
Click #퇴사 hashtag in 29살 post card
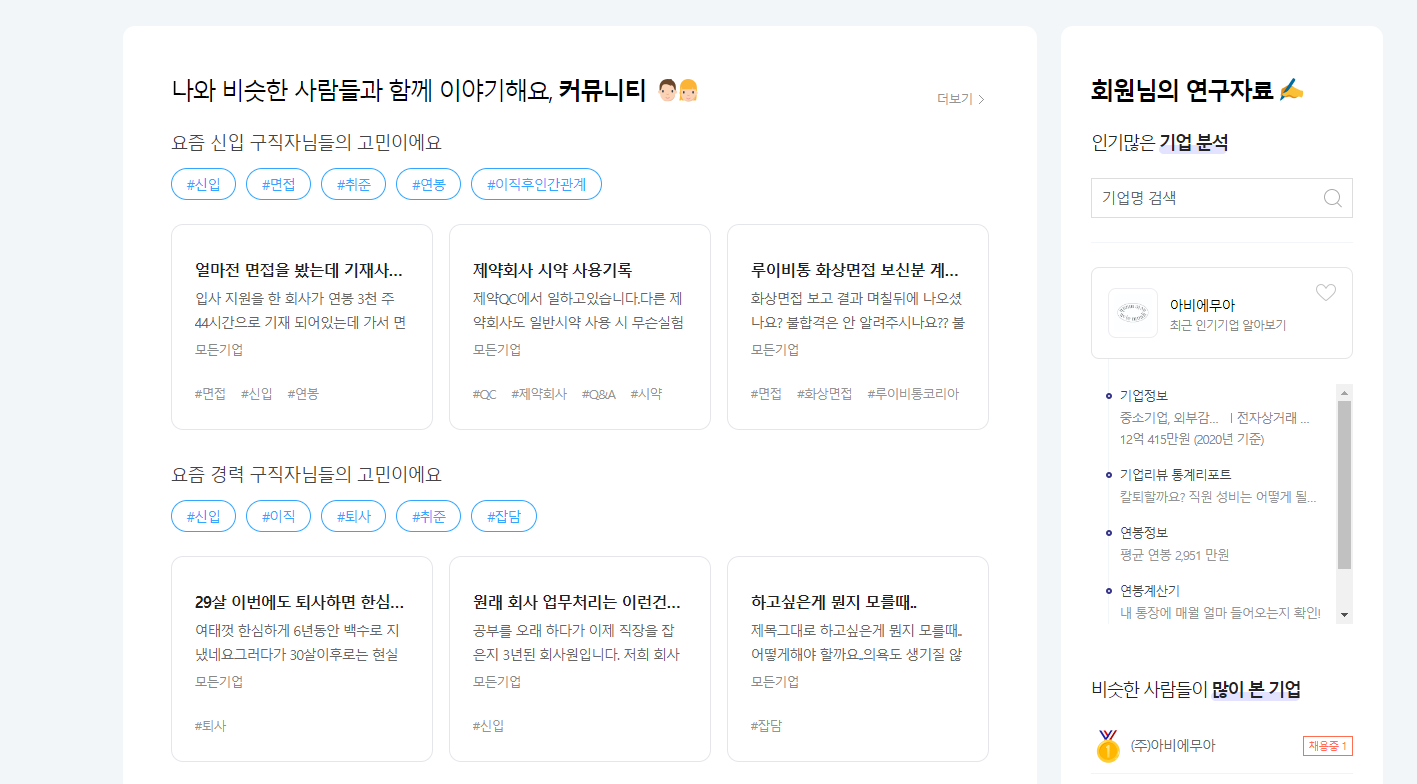(x=211, y=726)
